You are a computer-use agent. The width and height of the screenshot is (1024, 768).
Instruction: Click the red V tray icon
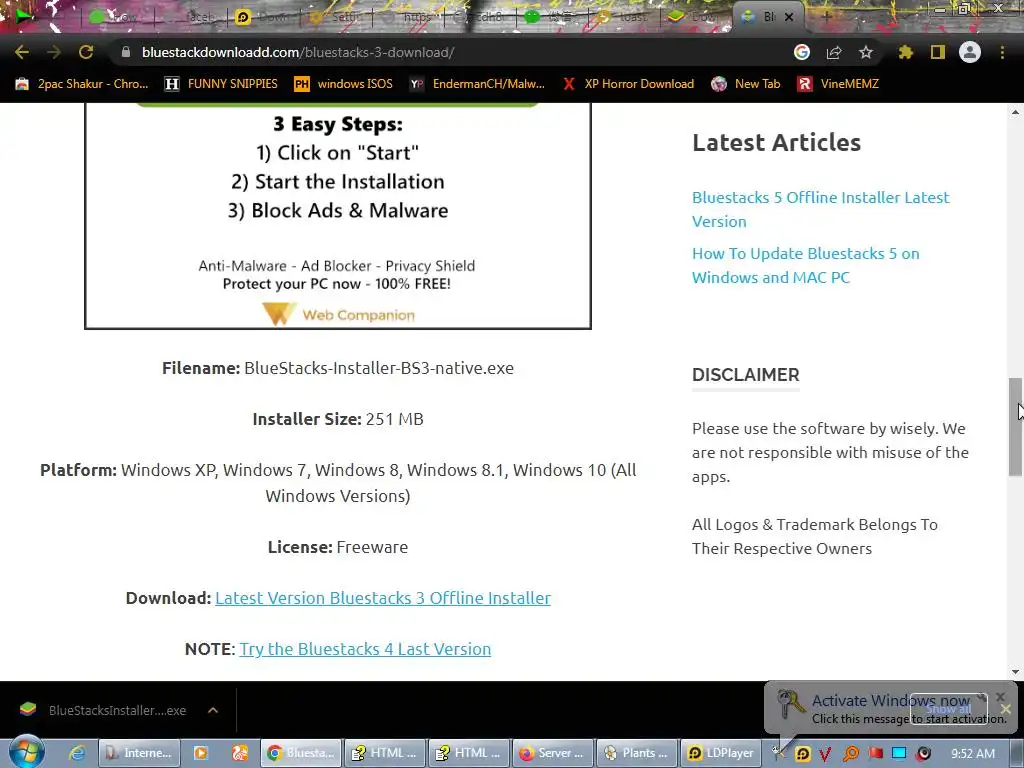coord(825,754)
